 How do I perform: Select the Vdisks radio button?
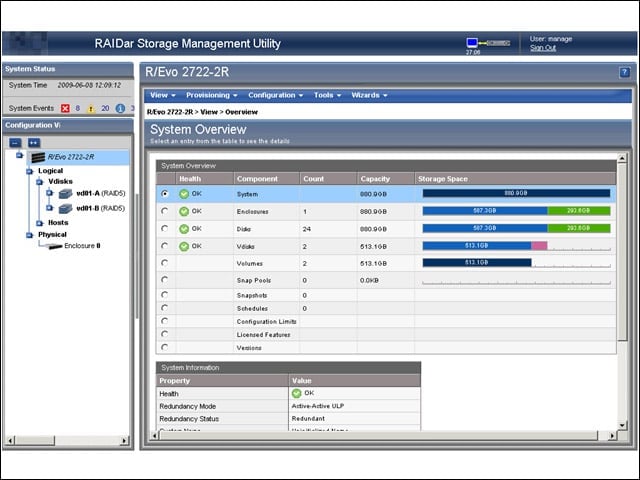pos(164,246)
